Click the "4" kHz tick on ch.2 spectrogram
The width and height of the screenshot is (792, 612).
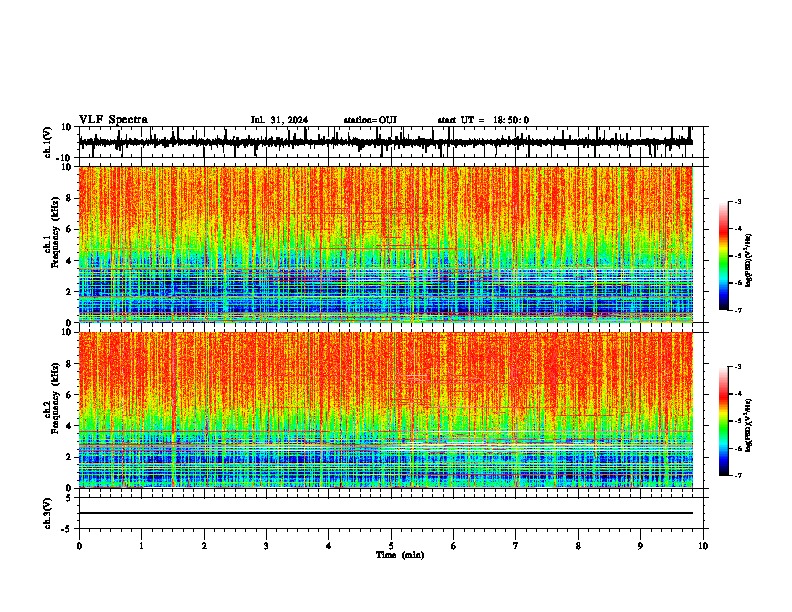pyautogui.click(x=69, y=426)
